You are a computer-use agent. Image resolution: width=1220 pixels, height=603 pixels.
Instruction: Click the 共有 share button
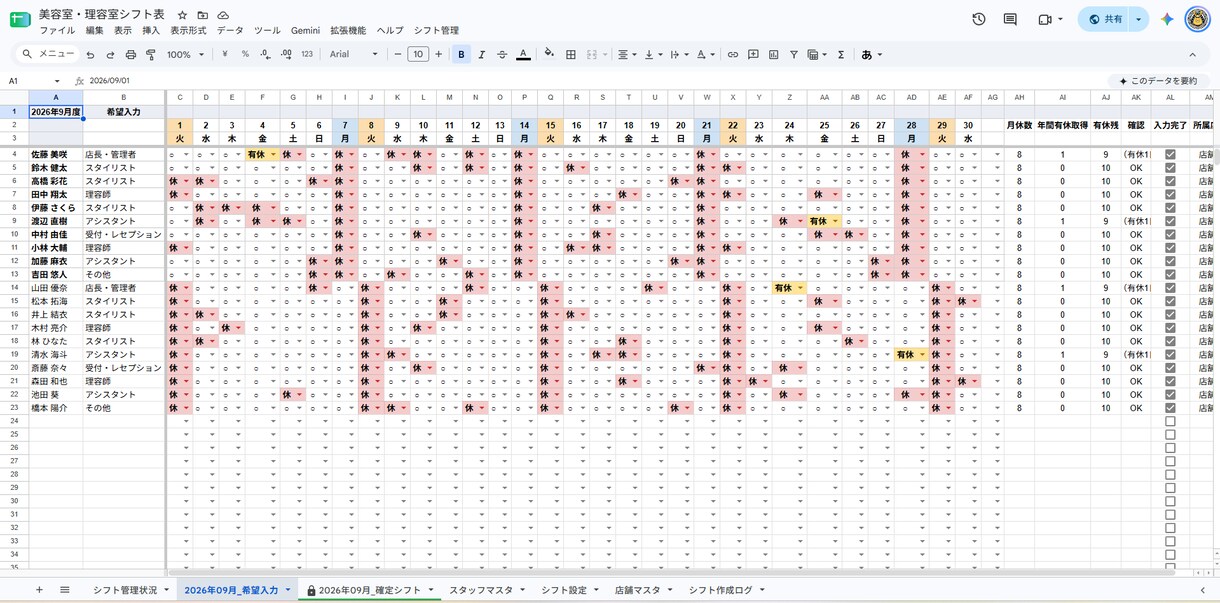pyautogui.click(x=1105, y=19)
